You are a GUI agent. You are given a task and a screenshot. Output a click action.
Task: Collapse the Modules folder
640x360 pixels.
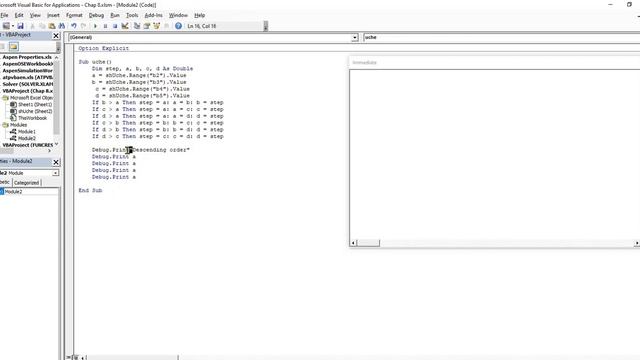[5, 125]
